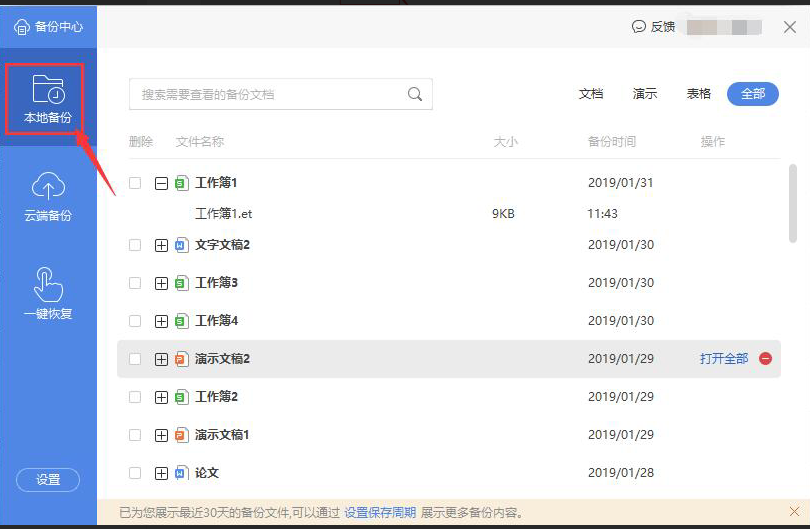Filter list by 文档 documents
The image size is (810, 529).
click(591, 94)
